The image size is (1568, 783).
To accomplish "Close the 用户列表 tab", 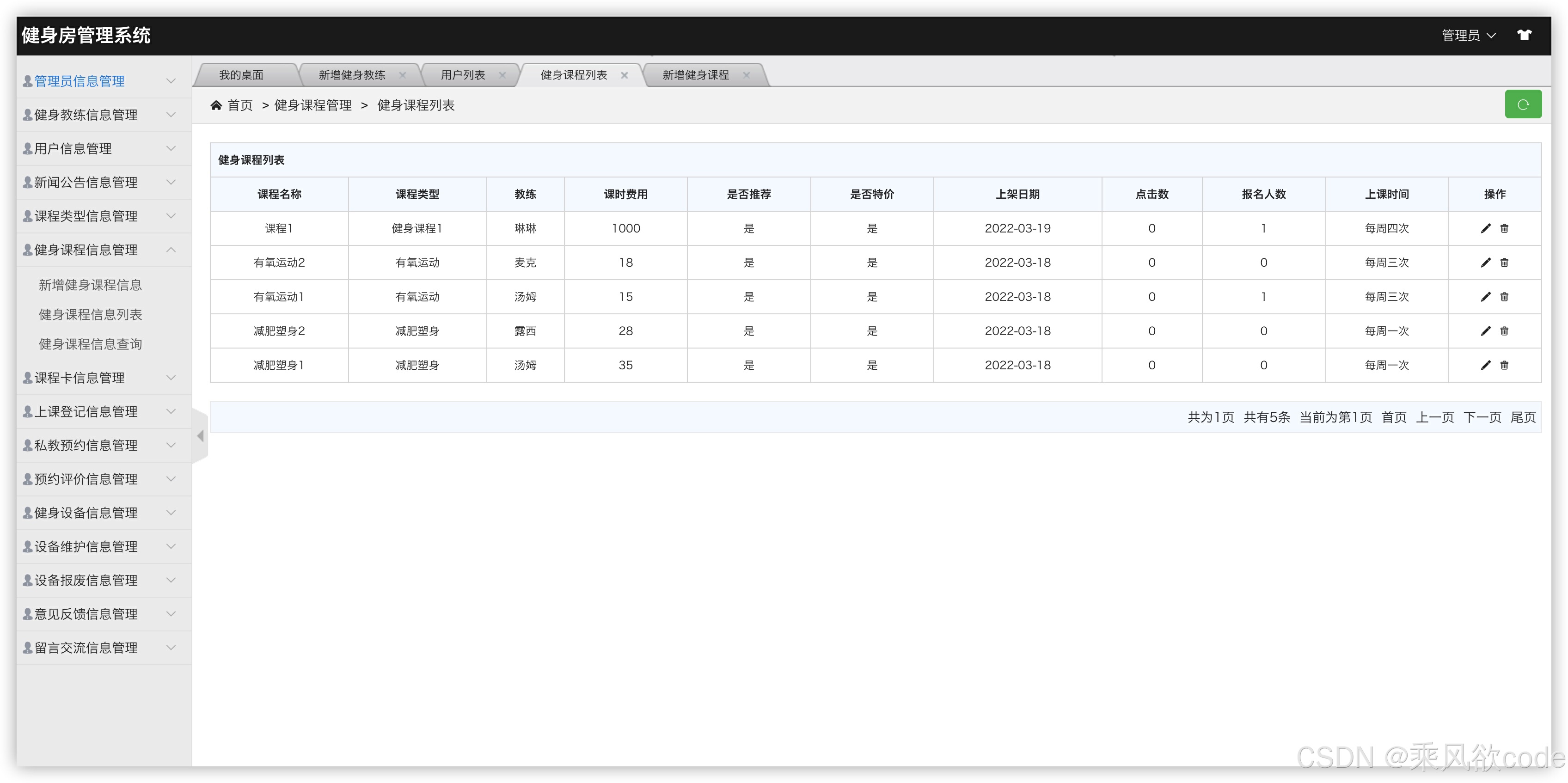I will (502, 75).
